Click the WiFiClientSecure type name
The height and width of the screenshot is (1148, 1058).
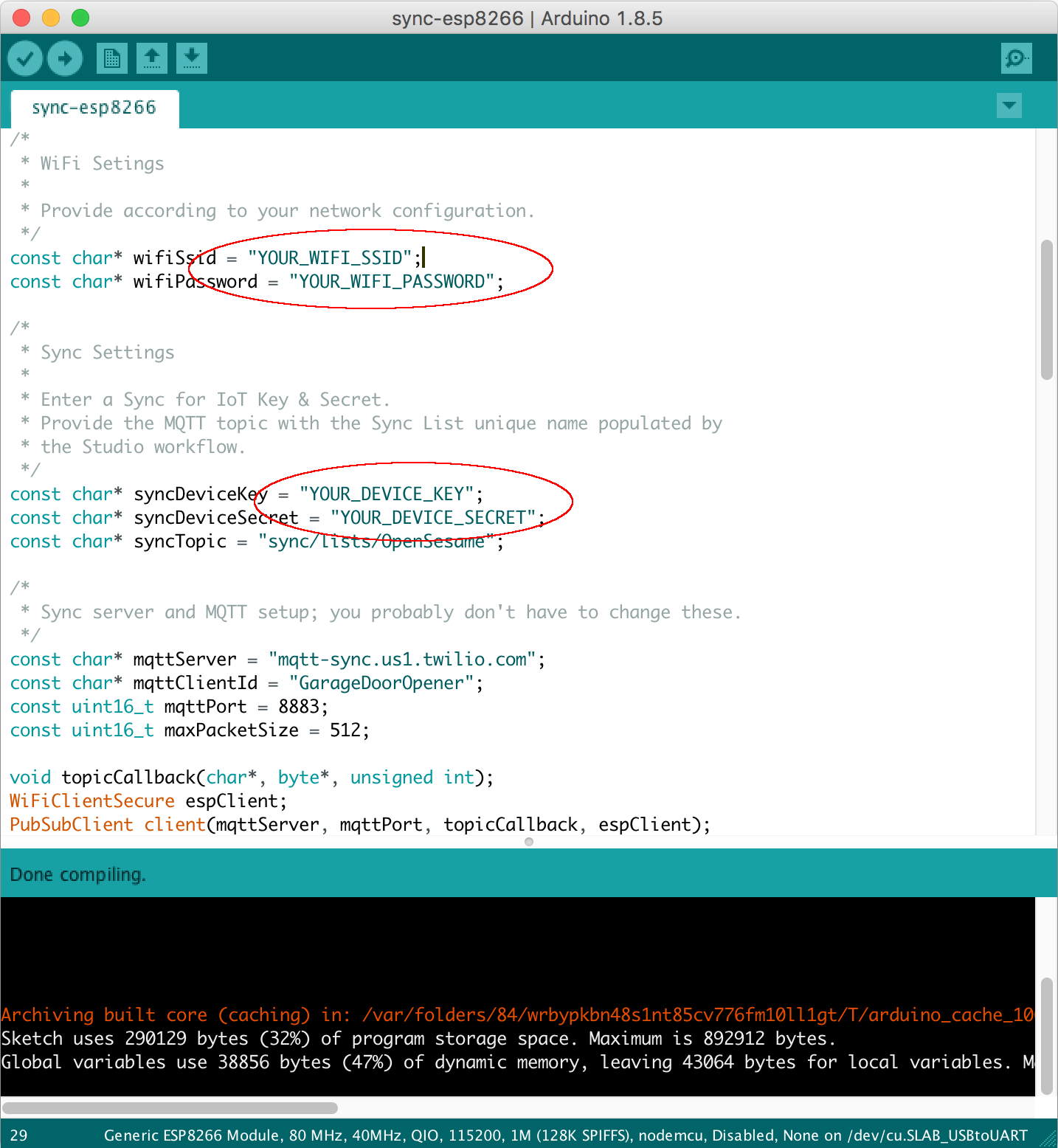92,801
